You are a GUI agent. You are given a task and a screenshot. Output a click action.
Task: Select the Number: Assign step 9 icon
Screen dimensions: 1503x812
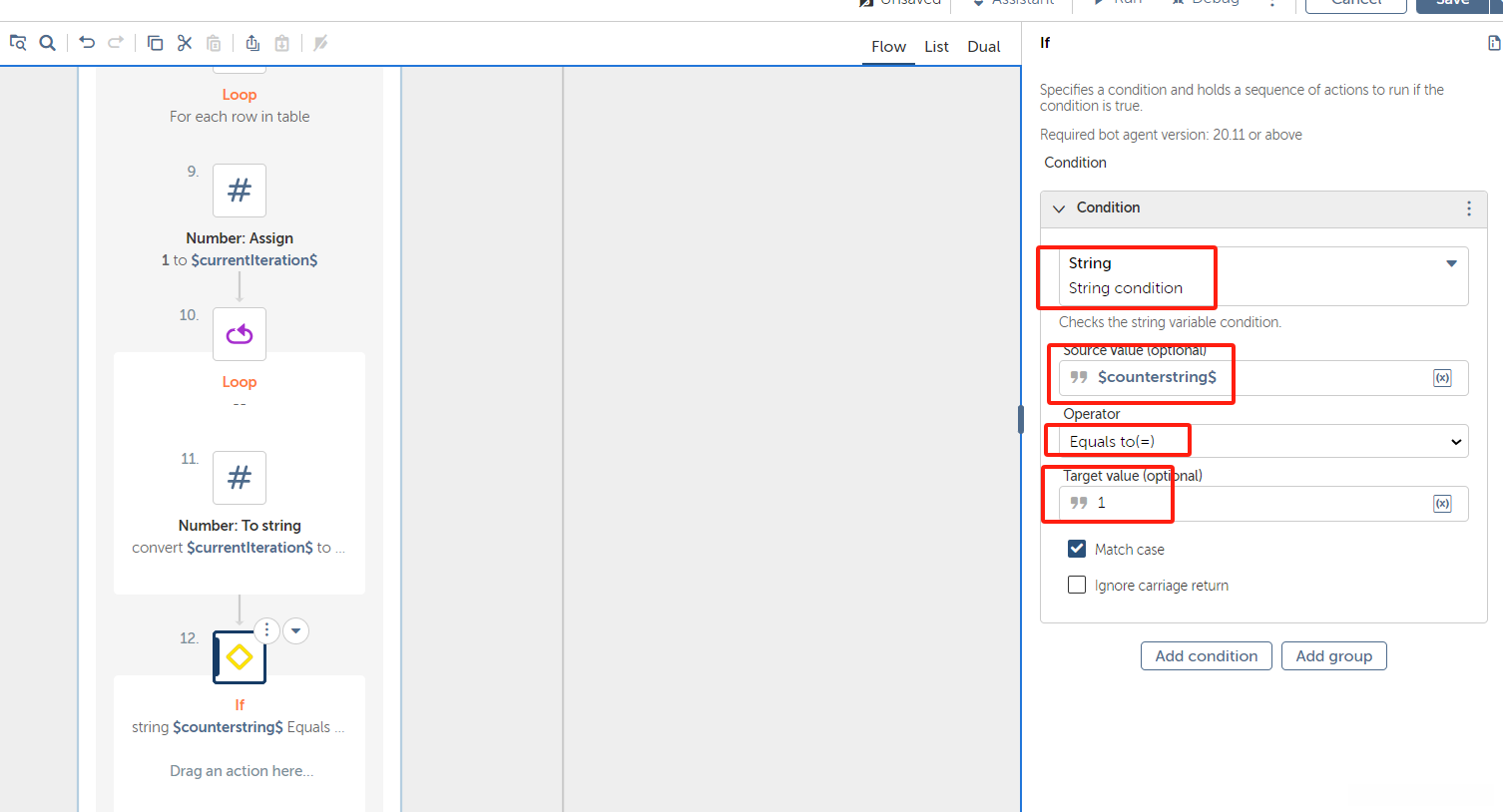coord(240,191)
